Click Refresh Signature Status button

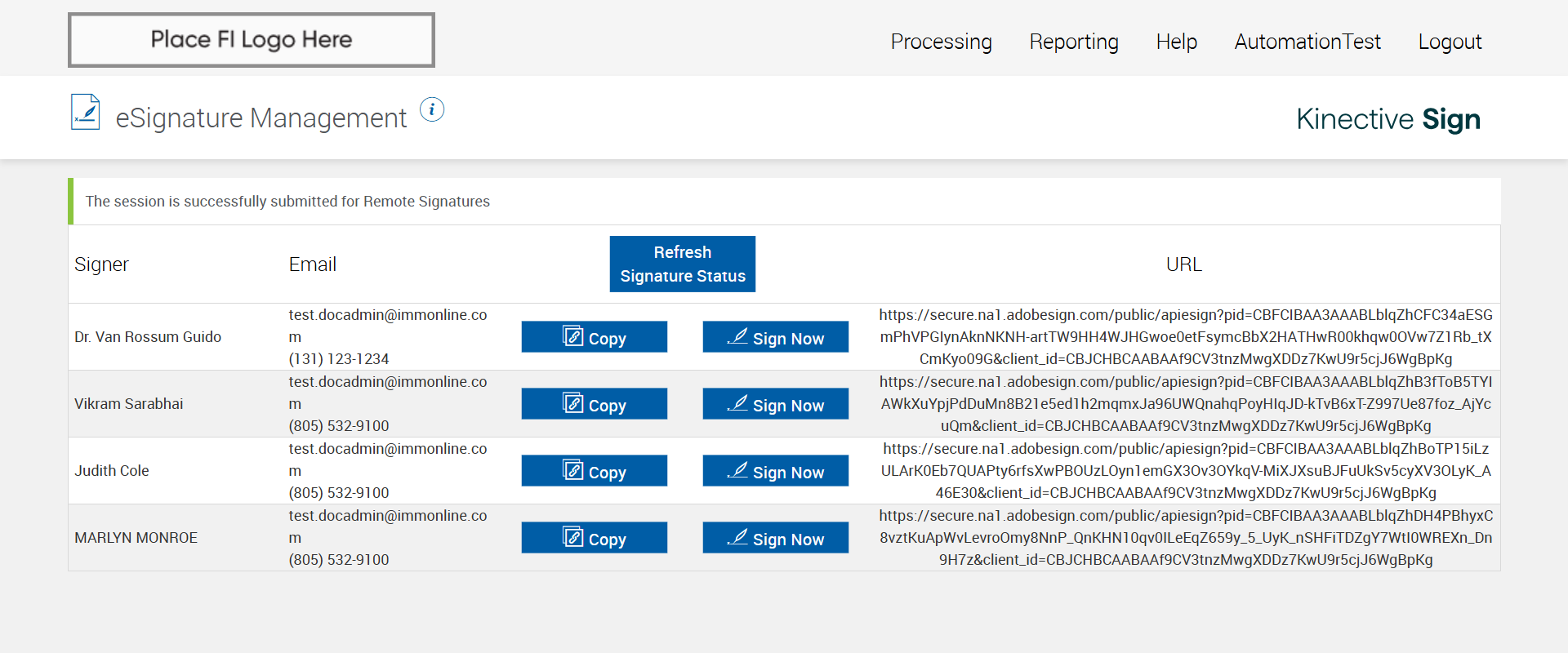click(682, 264)
